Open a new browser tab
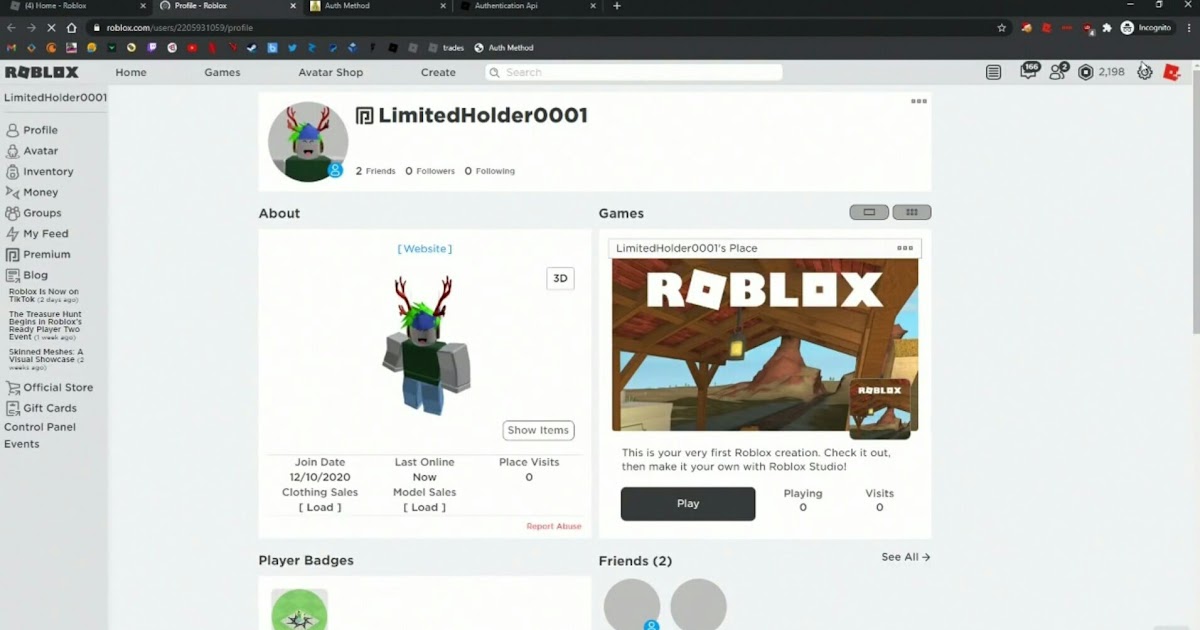Image resolution: width=1200 pixels, height=630 pixels. point(616,6)
